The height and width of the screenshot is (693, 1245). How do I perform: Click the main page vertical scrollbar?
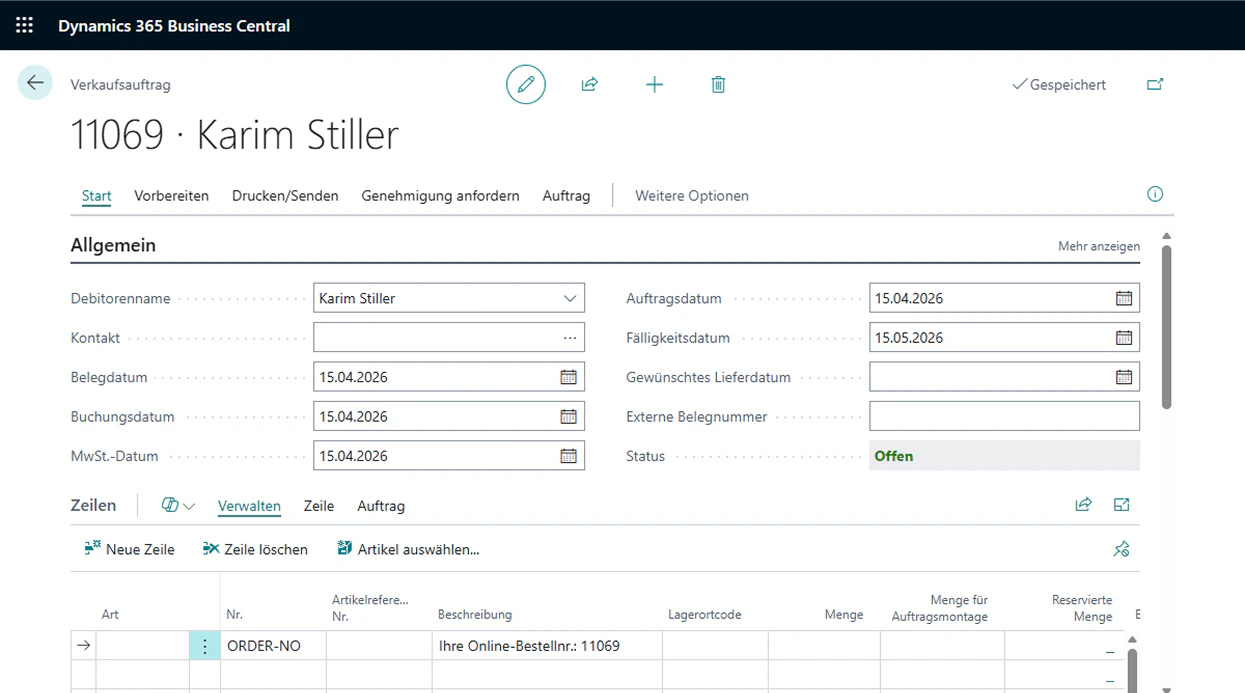click(x=1166, y=325)
